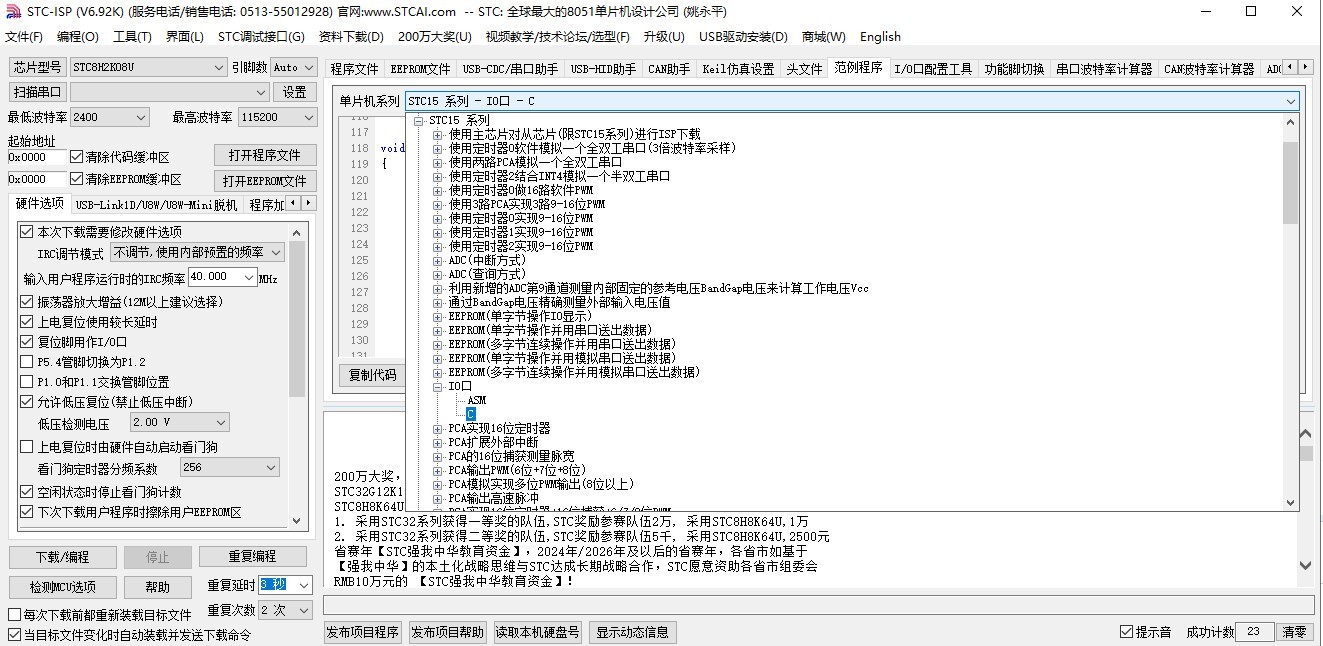Click the 打开EEPROM文件 button
The image size is (1323, 646).
pos(265,181)
